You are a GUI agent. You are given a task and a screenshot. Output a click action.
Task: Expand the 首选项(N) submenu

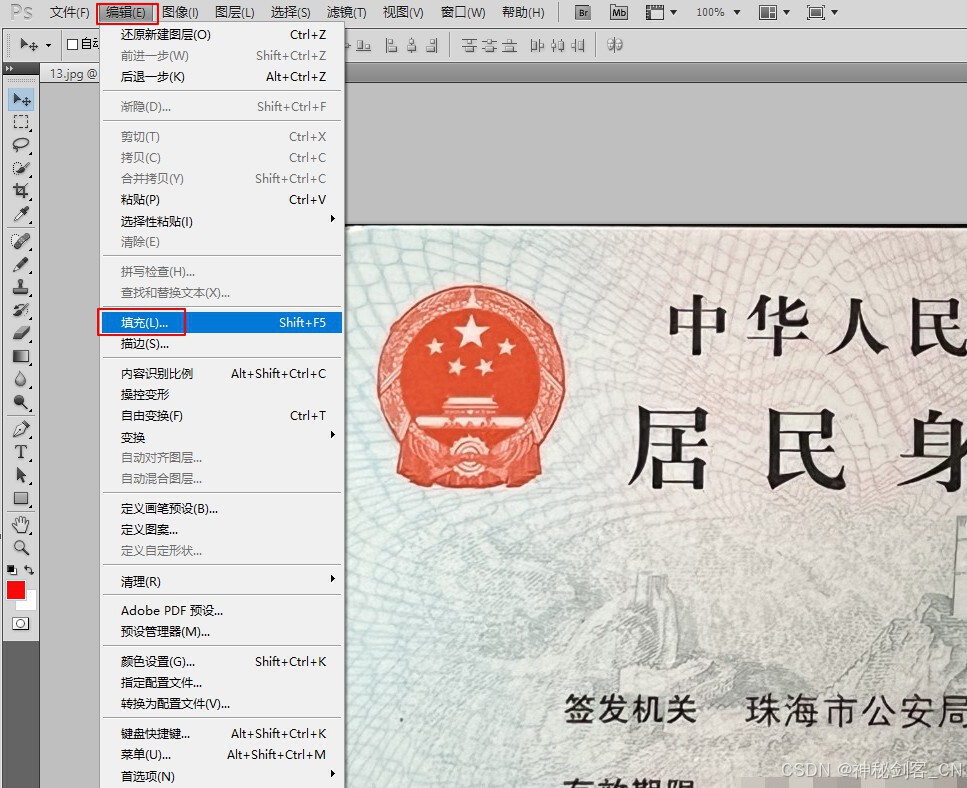coord(222,776)
